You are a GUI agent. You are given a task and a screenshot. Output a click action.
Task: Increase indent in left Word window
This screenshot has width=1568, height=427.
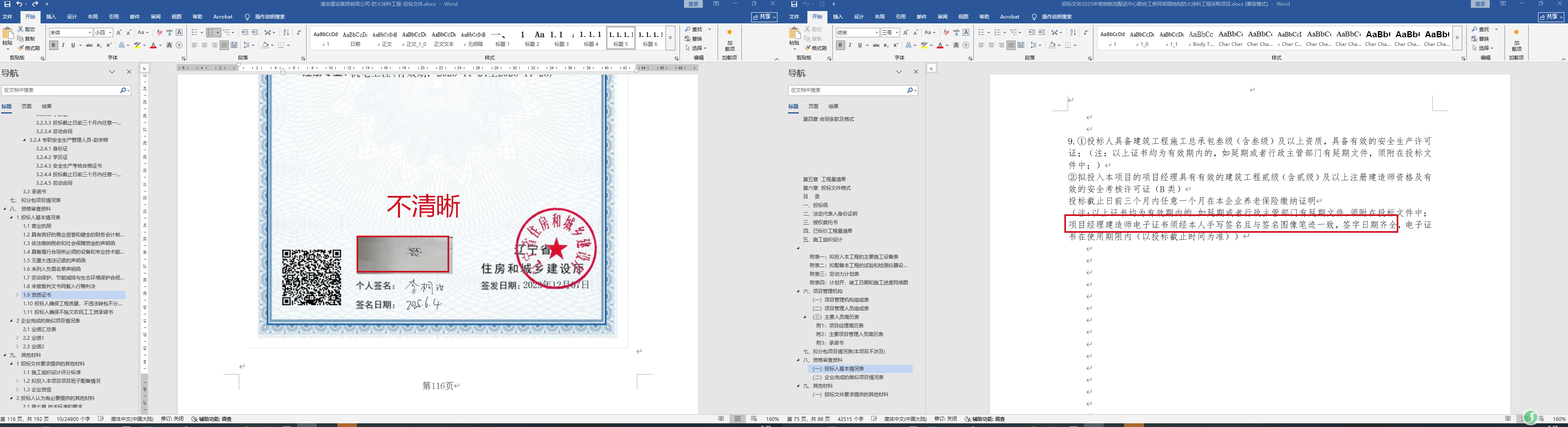[x=255, y=32]
